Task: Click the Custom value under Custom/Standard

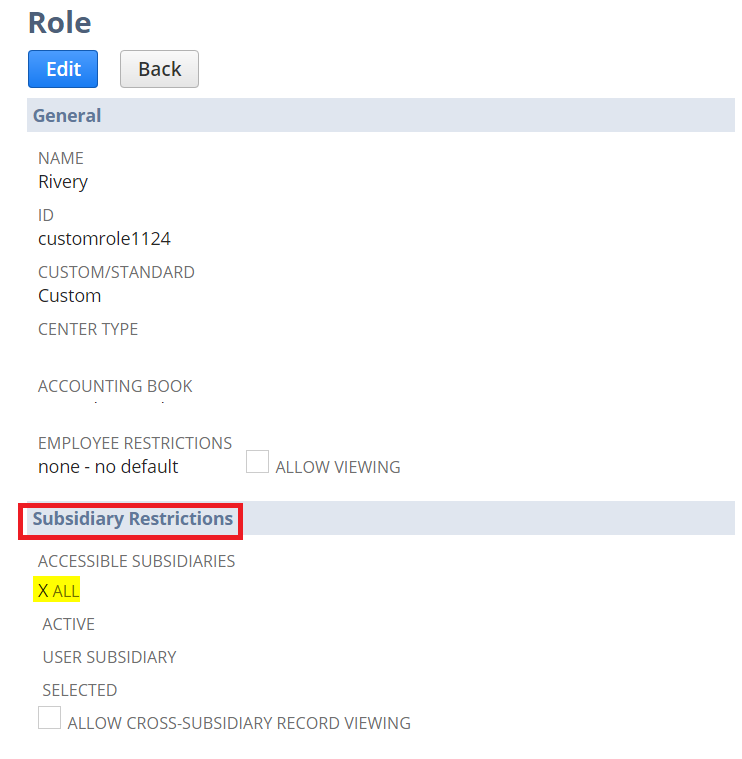Action: [x=69, y=295]
